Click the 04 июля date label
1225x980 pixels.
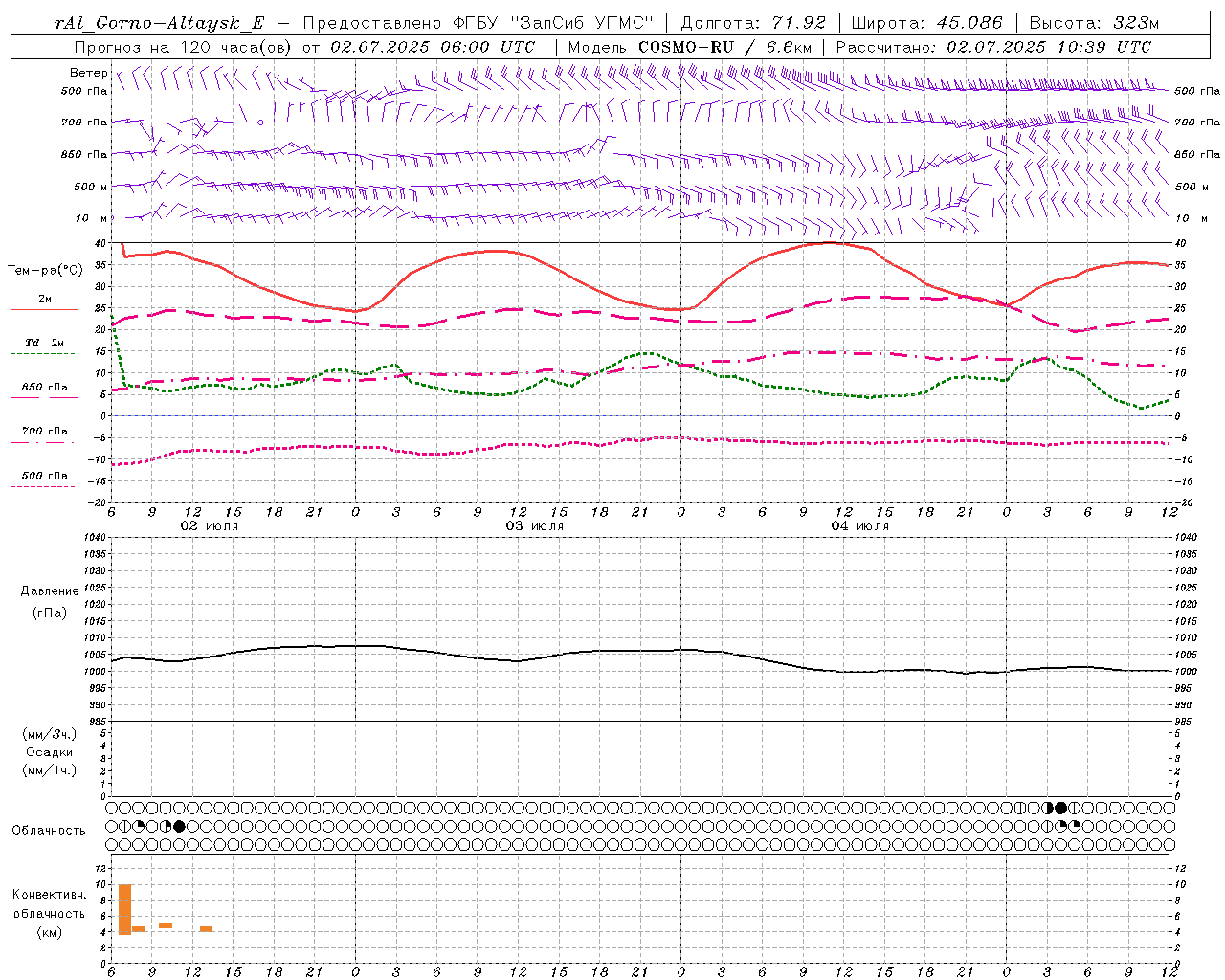point(860,526)
